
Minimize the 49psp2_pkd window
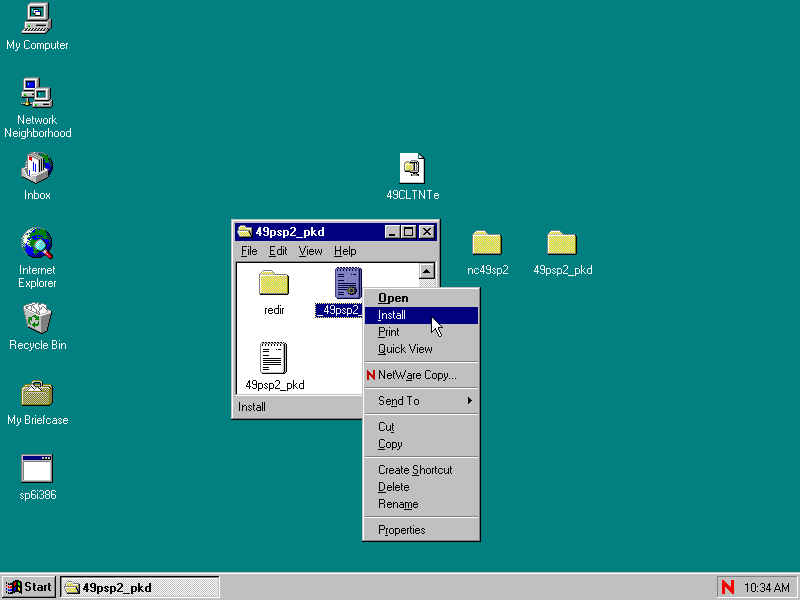(x=392, y=232)
